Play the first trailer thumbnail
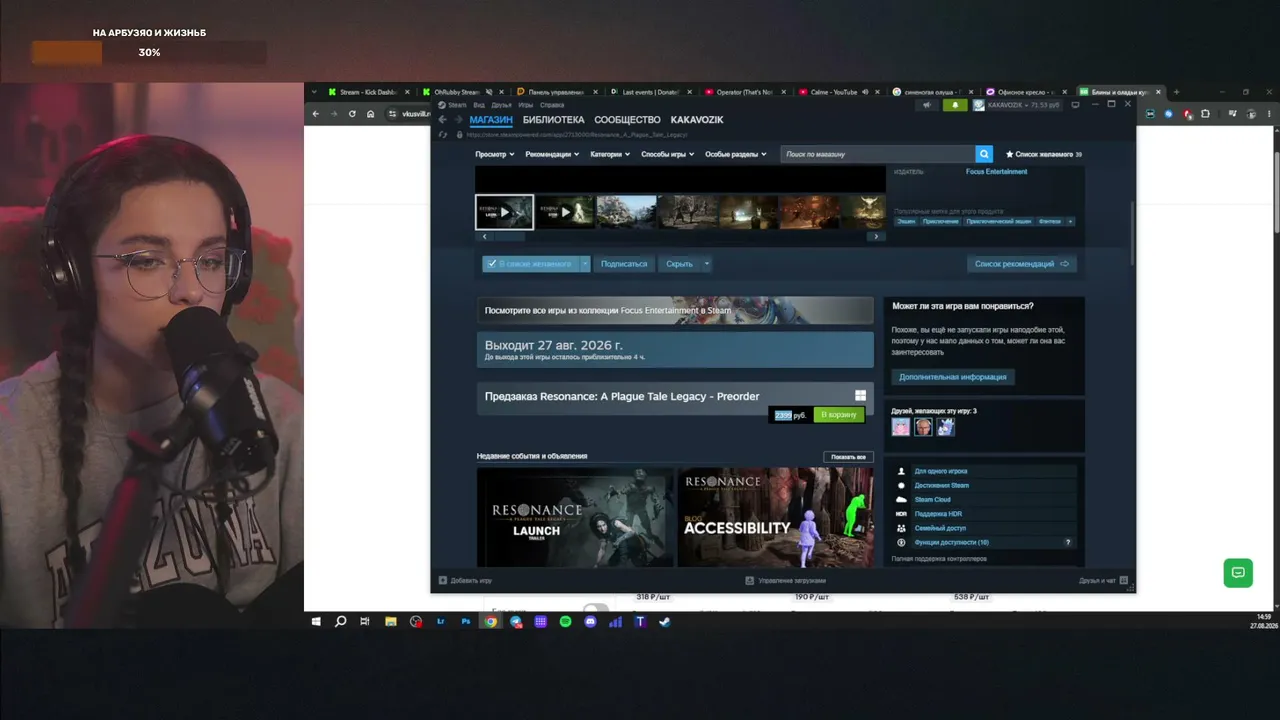 pos(504,212)
